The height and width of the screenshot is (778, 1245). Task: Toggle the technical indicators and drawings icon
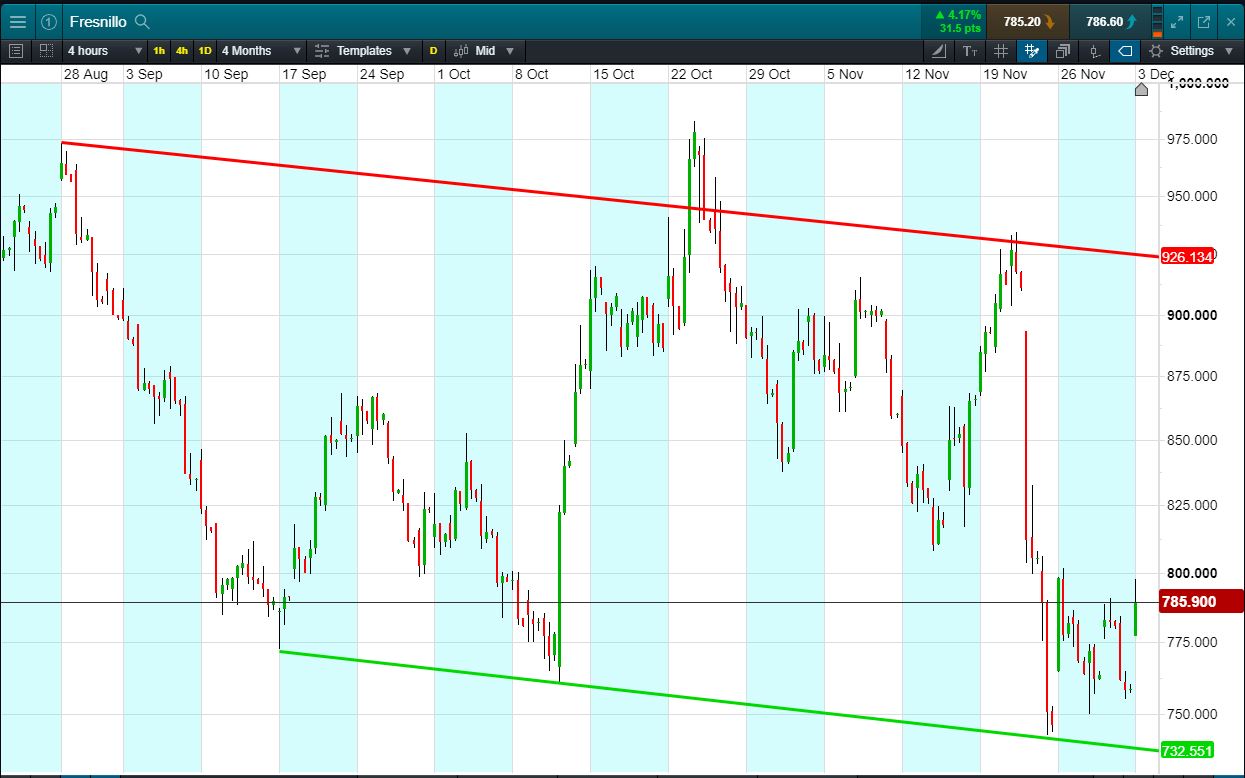[x=1032, y=50]
